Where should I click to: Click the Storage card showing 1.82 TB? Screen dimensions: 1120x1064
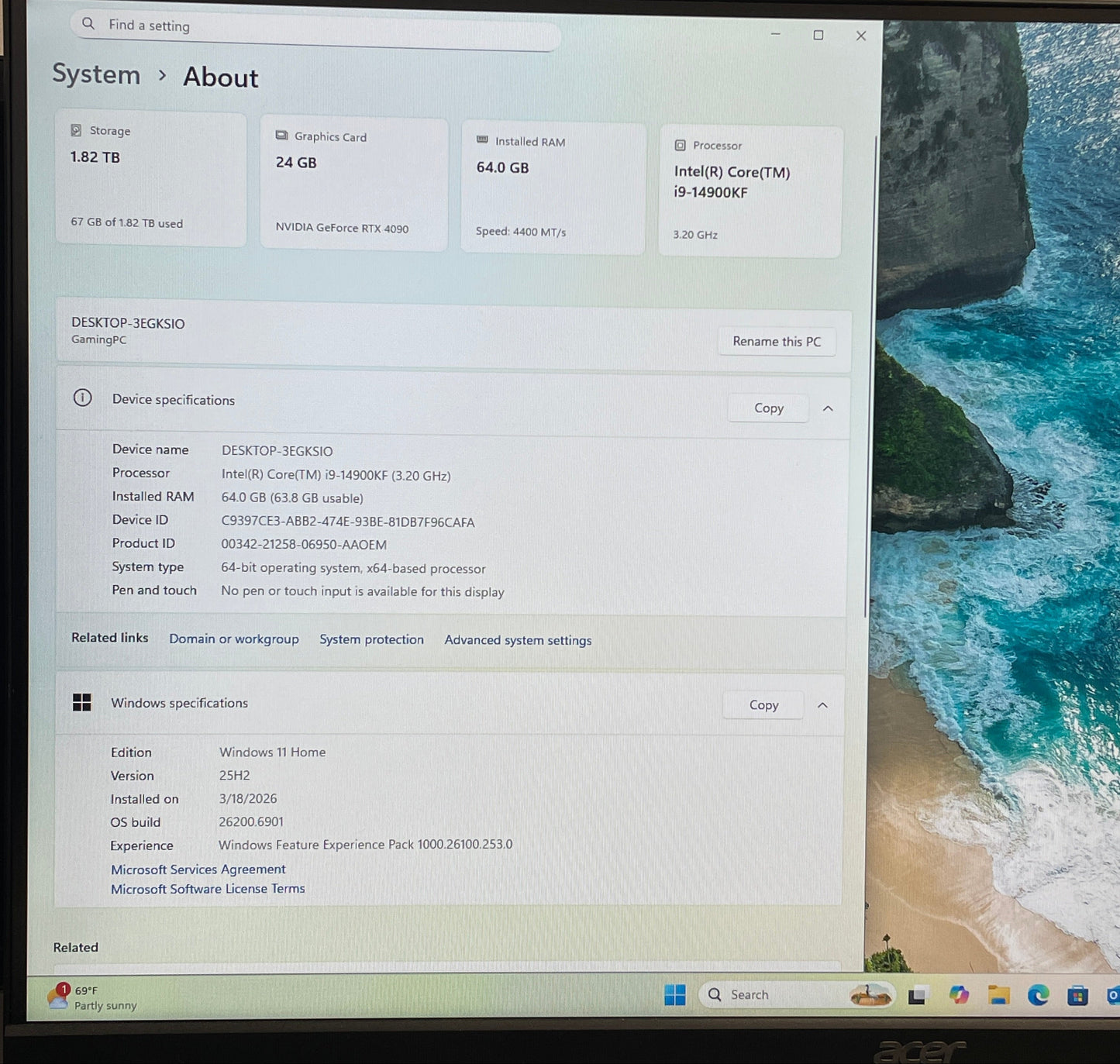click(151, 178)
